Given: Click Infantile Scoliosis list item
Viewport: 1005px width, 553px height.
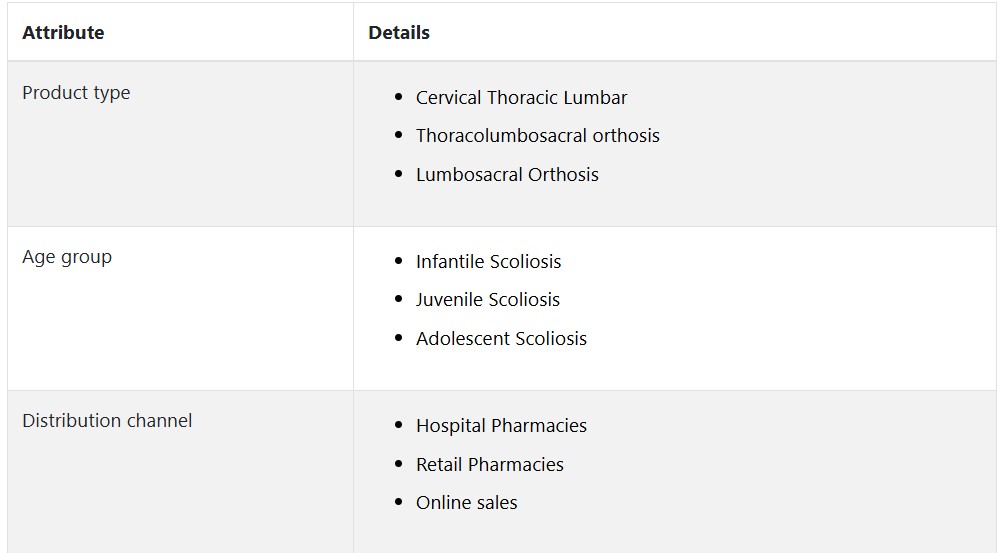Looking at the screenshot, I should 488,261.
